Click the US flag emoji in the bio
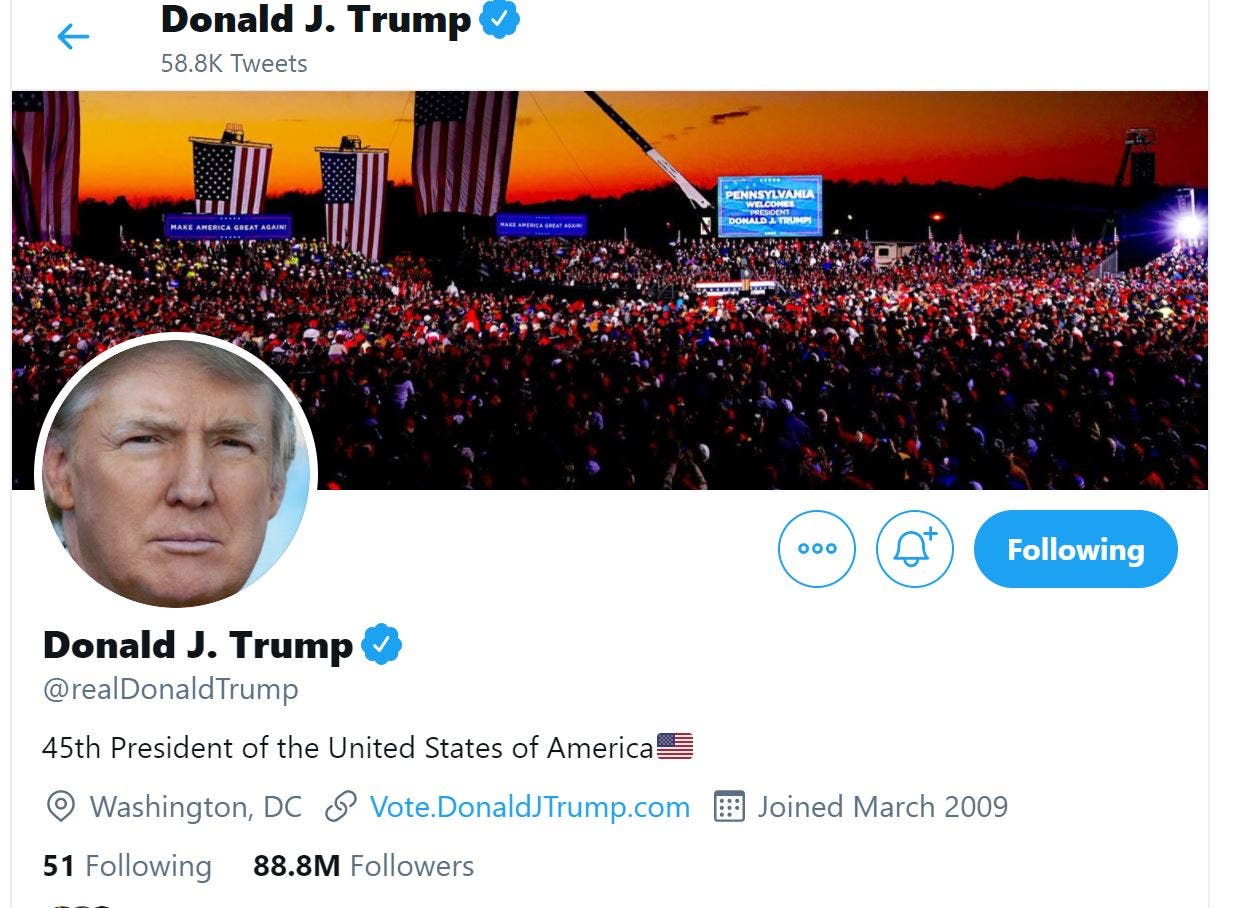 coord(675,747)
